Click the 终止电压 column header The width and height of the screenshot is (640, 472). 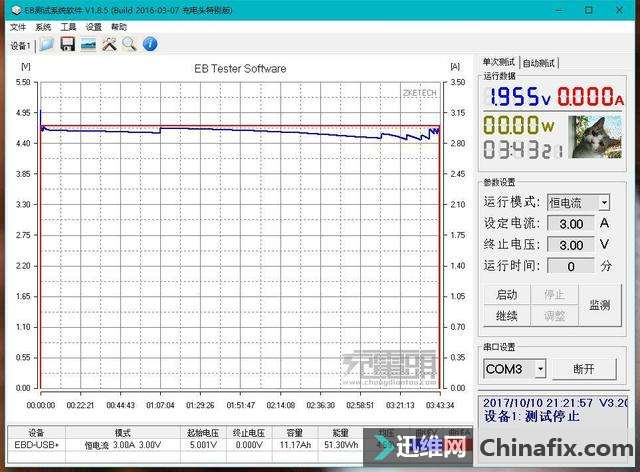pyautogui.click(x=249, y=433)
